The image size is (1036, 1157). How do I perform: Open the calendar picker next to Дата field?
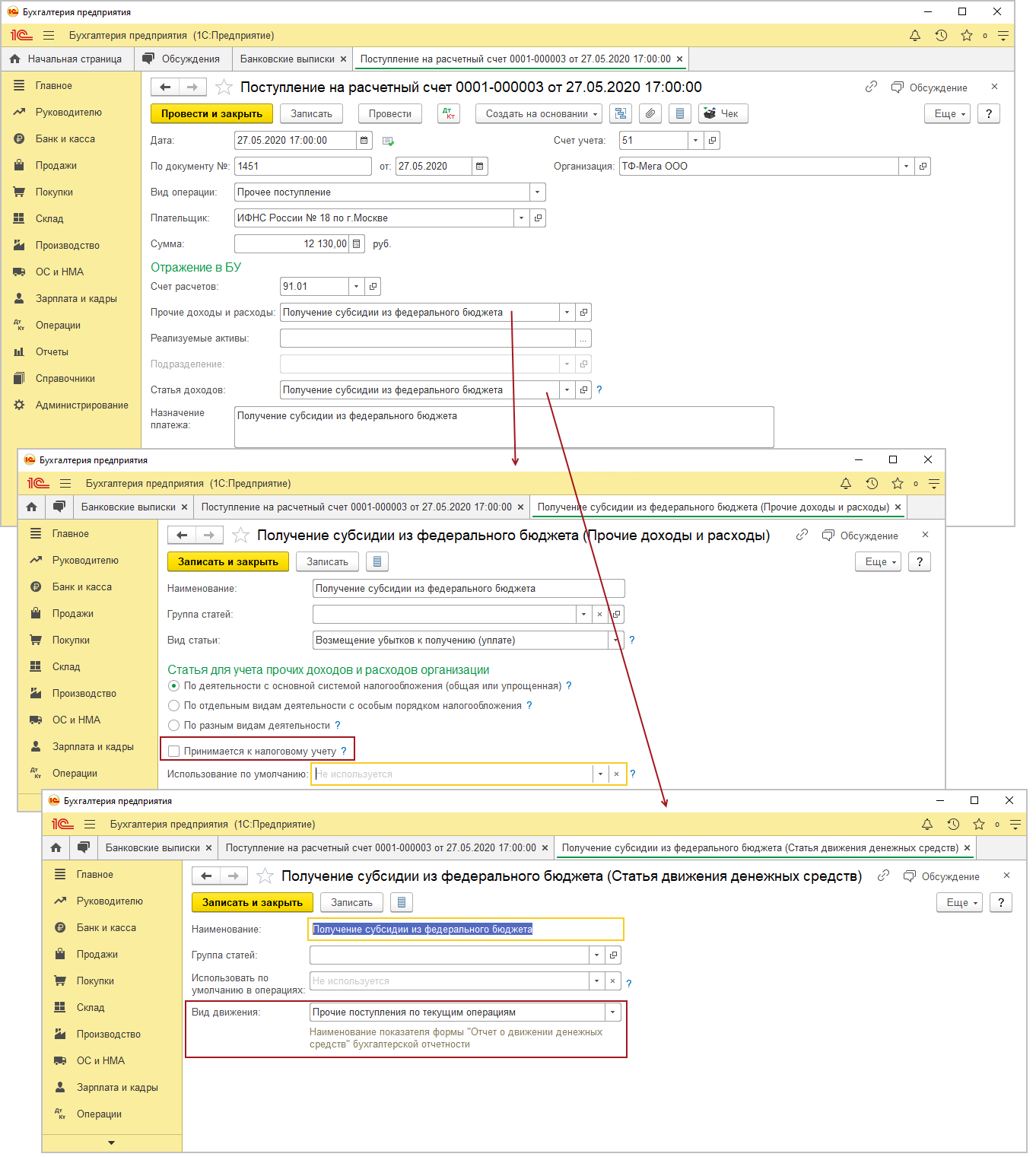coord(364,141)
